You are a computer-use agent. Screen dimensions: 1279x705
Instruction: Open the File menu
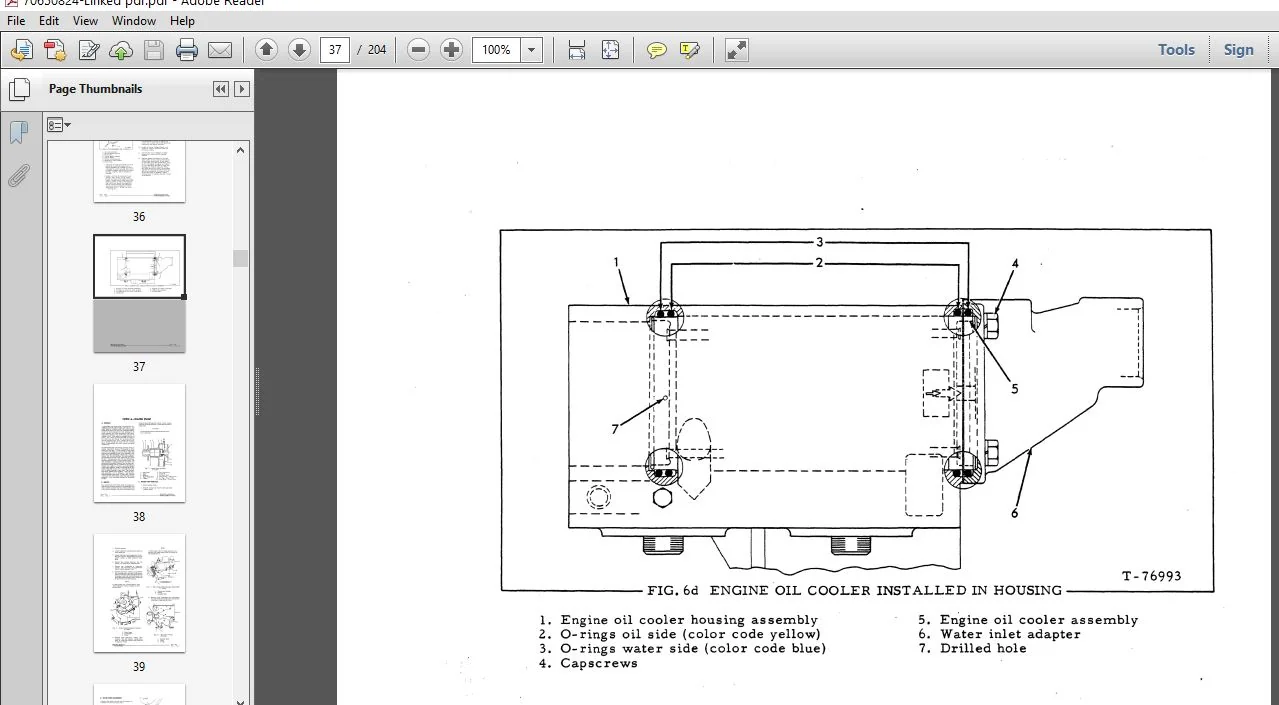16,20
